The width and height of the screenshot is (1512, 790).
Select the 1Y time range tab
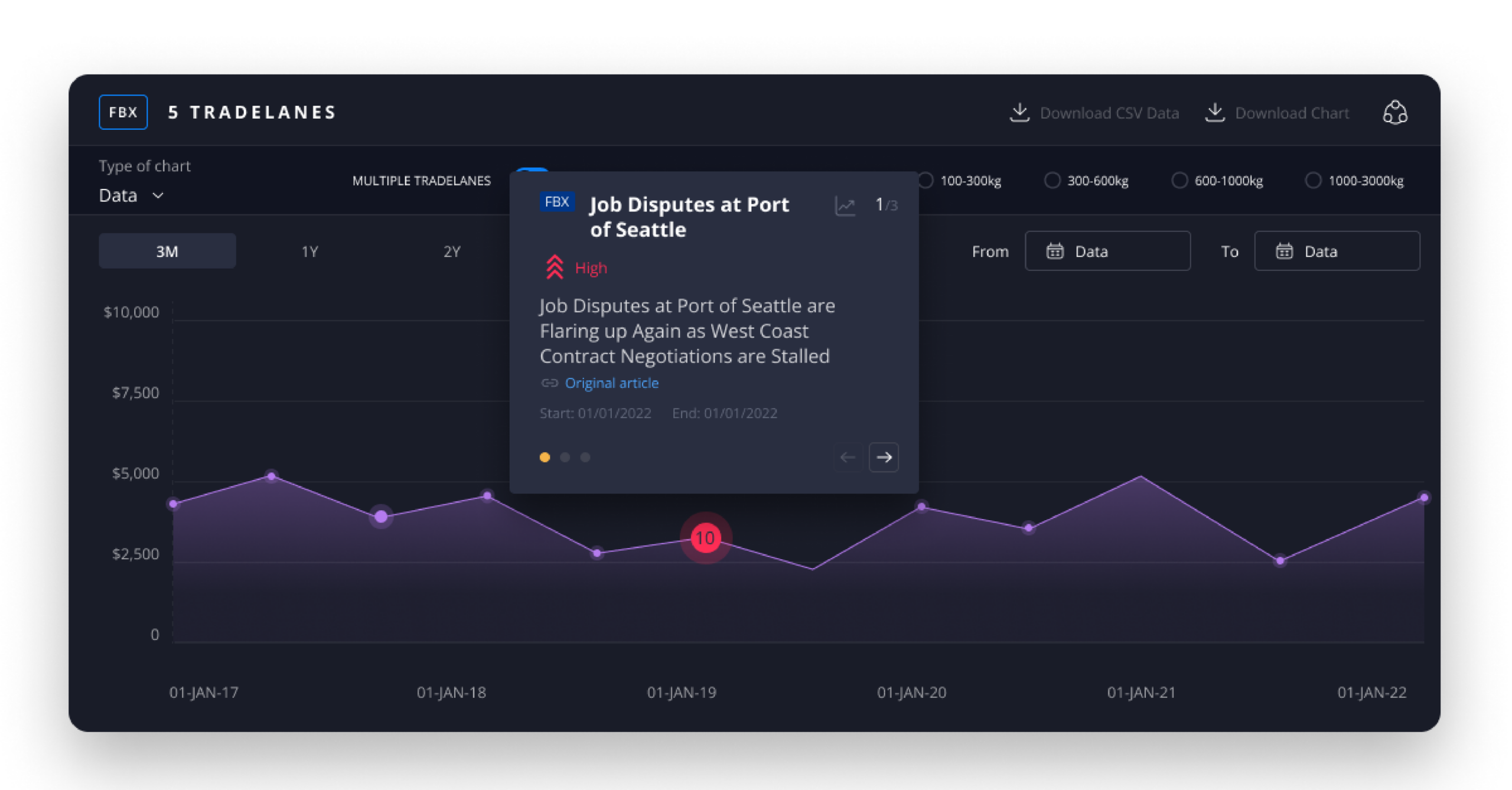point(309,252)
